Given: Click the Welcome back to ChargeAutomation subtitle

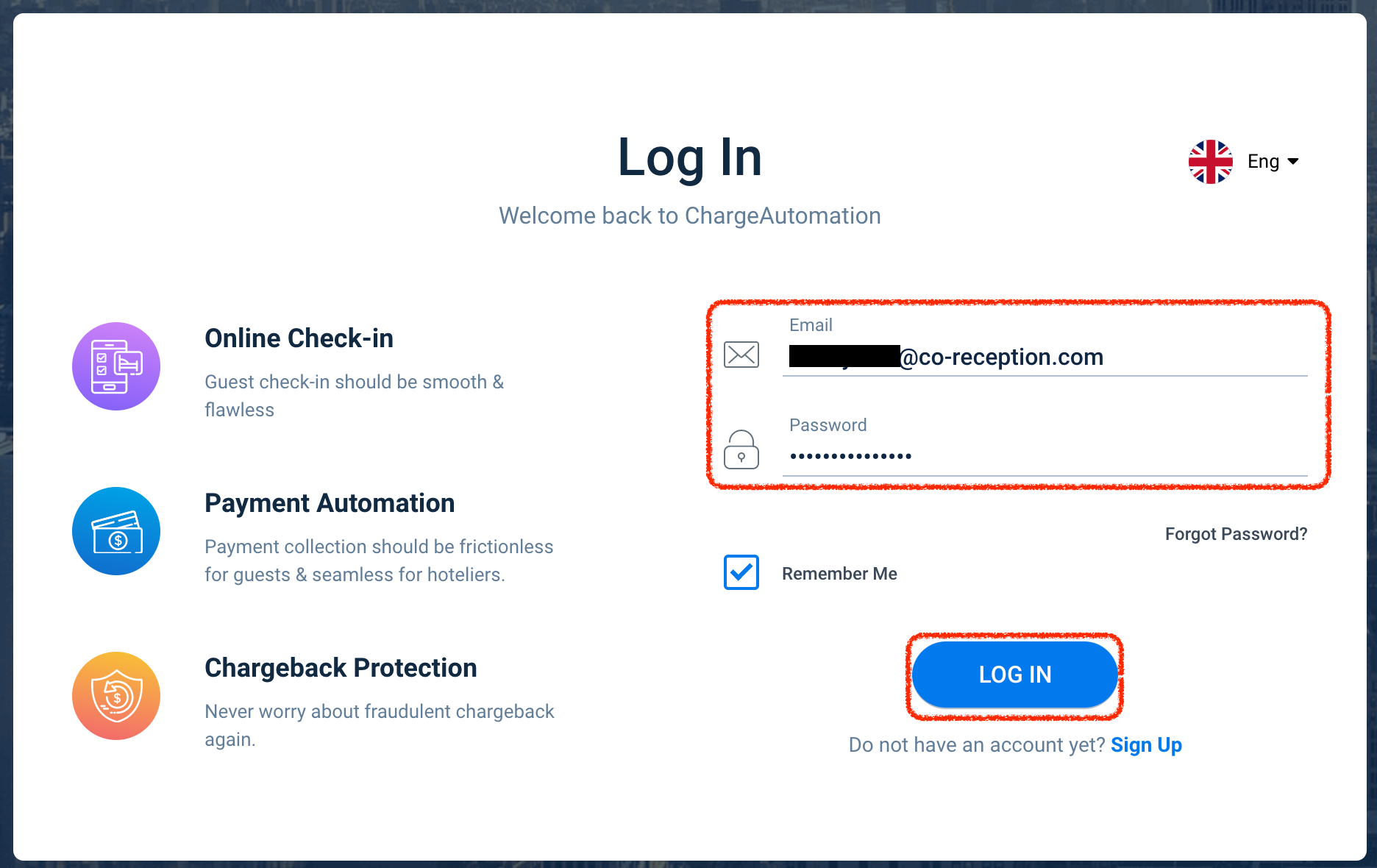Looking at the screenshot, I should 689,216.
